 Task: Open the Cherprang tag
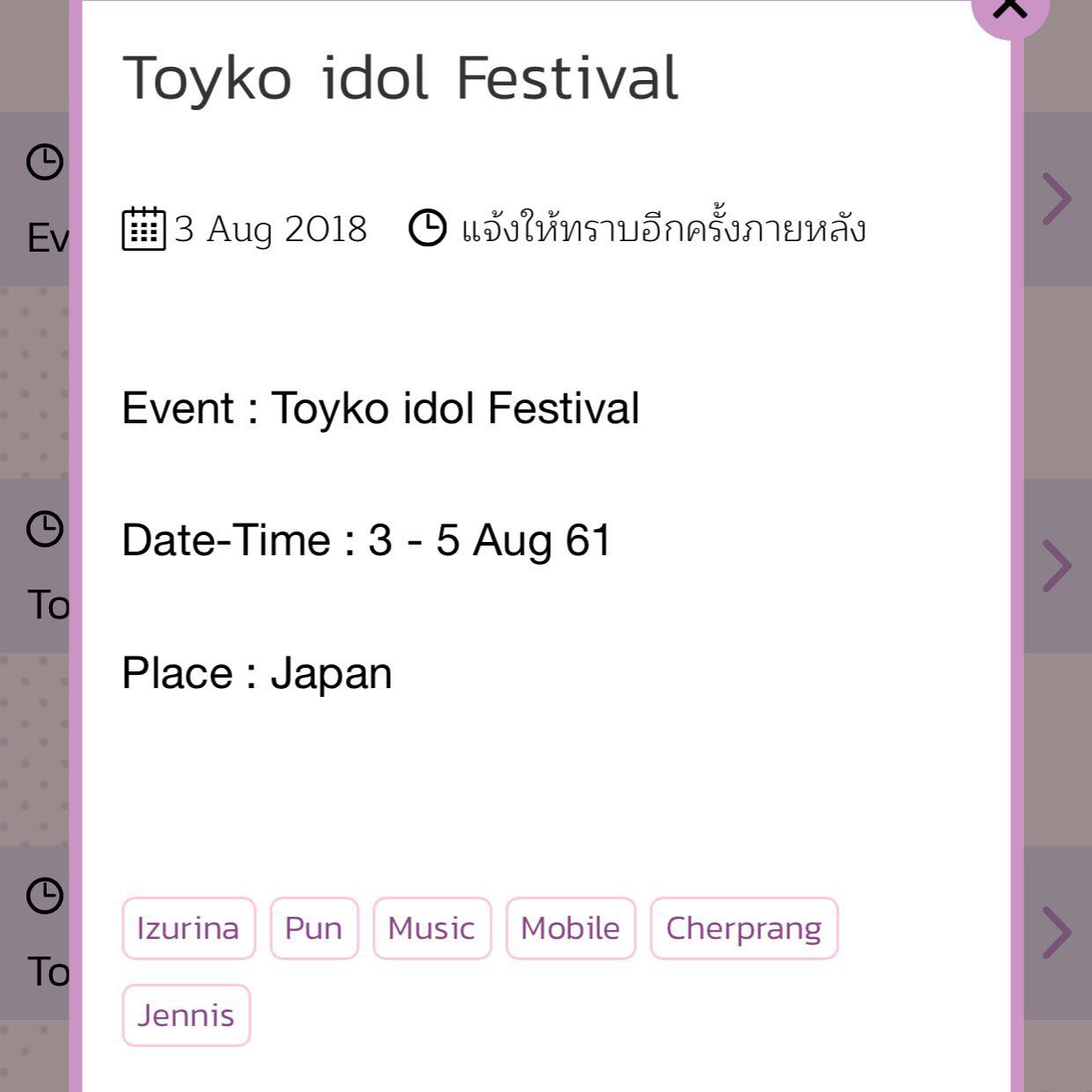(x=744, y=928)
